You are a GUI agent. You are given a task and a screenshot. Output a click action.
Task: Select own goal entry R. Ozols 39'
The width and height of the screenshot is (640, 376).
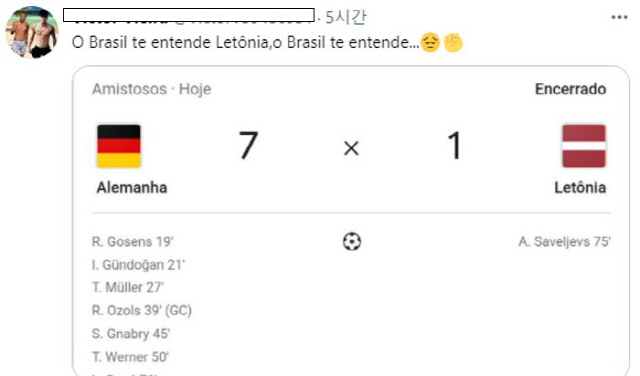142,311
